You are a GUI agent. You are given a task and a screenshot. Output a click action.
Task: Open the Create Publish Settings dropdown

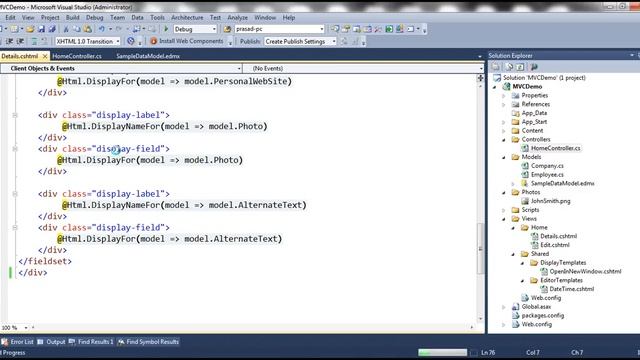(300, 41)
